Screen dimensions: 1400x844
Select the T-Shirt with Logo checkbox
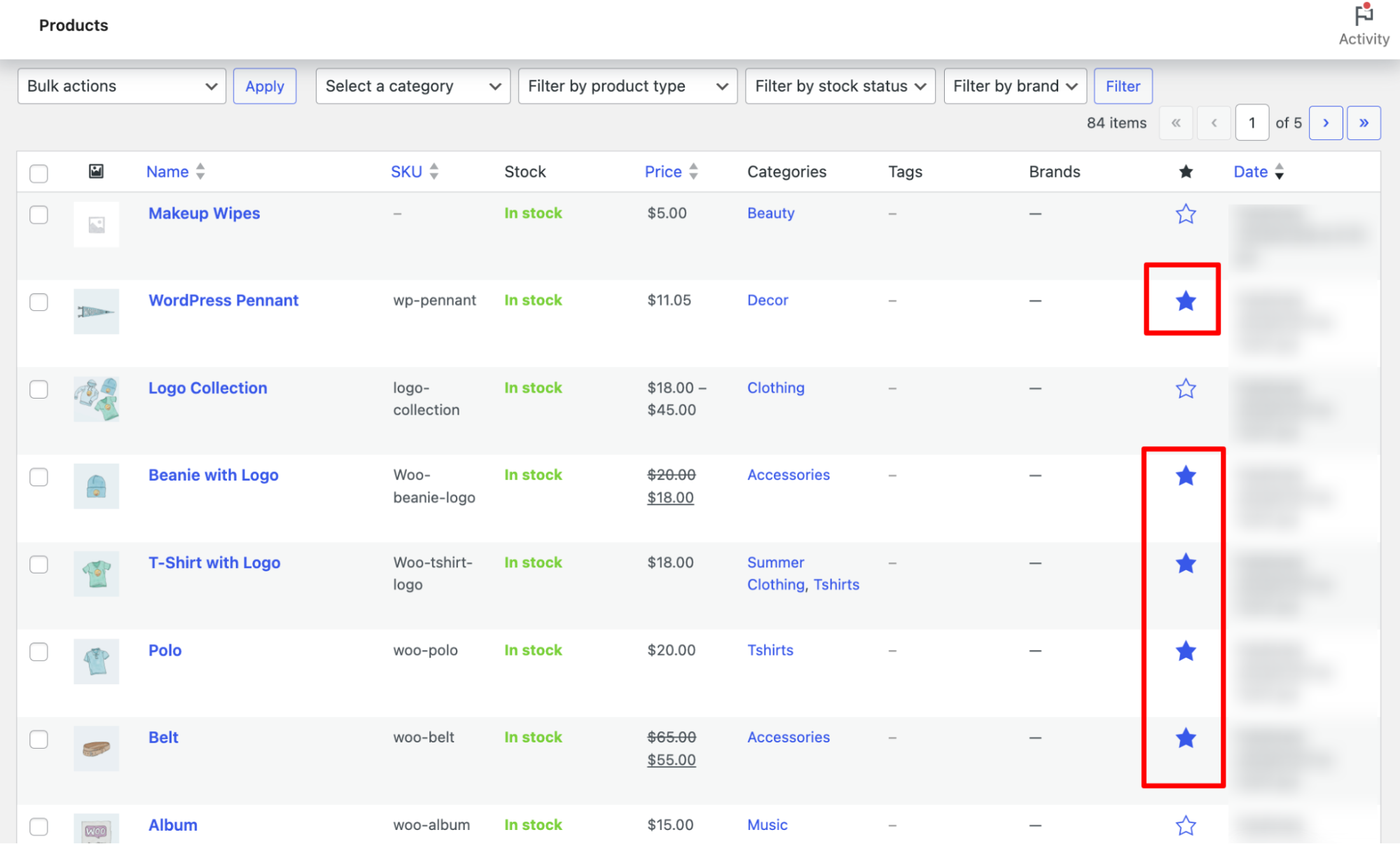click(x=39, y=565)
